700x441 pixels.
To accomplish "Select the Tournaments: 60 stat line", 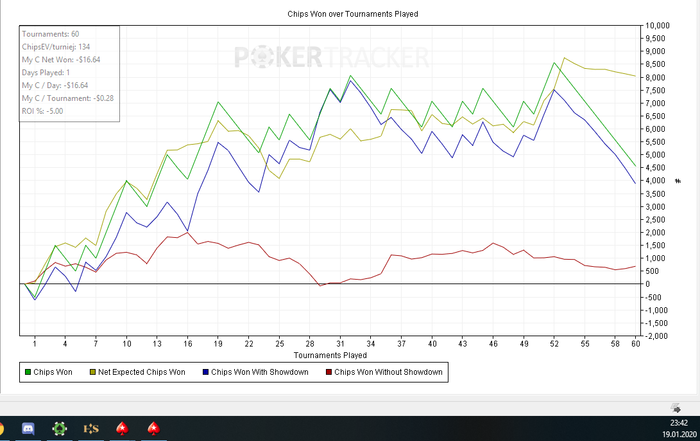I will pos(50,34).
